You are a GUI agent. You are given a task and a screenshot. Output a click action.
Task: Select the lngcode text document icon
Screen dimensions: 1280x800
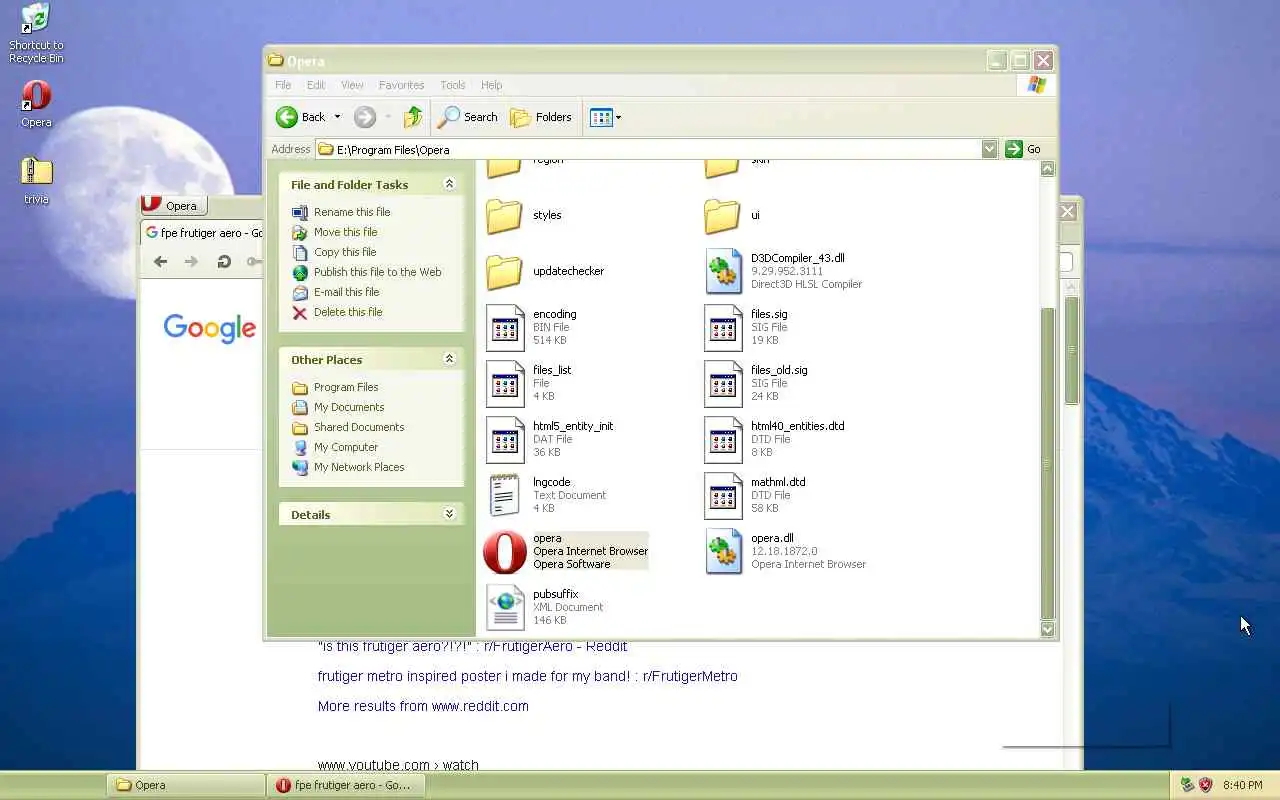(505, 495)
